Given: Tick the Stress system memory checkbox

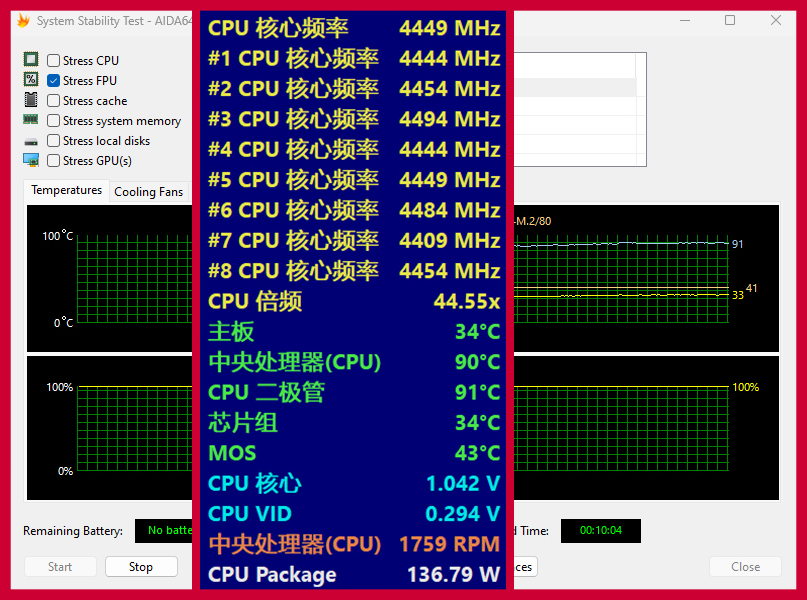Looking at the screenshot, I should pyautogui.click(x=54, y=121).
